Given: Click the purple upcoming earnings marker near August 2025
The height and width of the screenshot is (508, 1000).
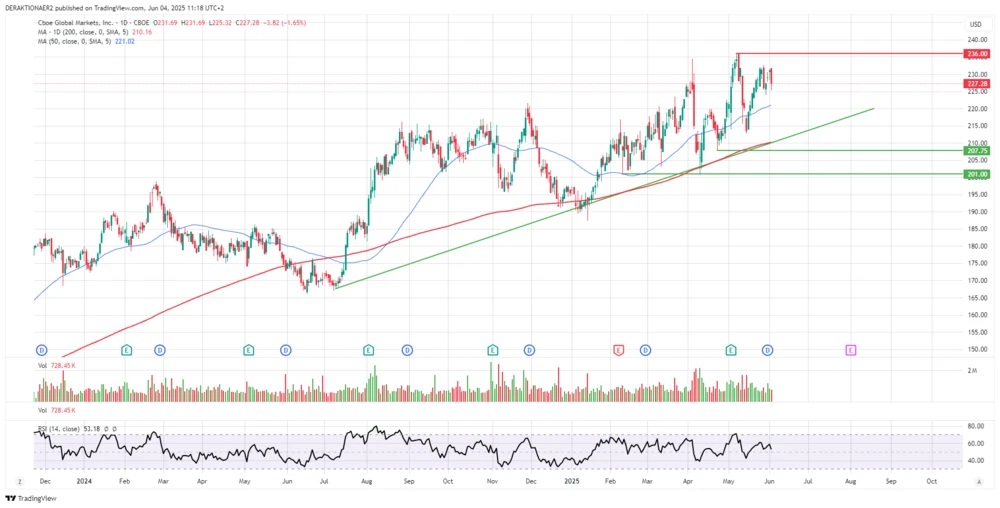Looking at the screenshot, I should 850,350.
